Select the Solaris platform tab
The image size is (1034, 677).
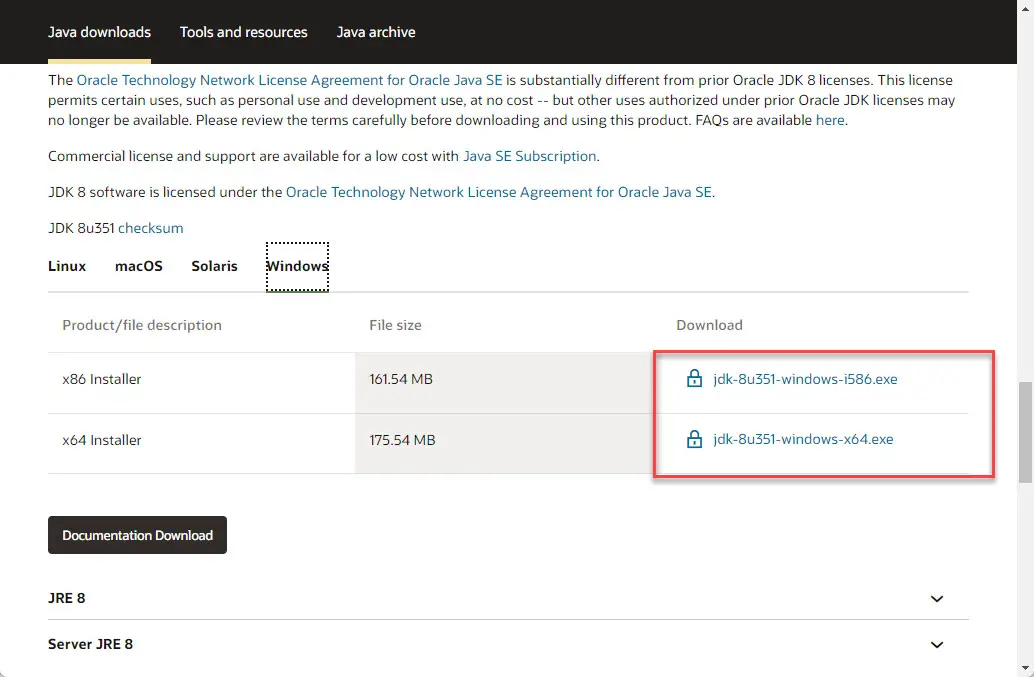coord(214,266)
